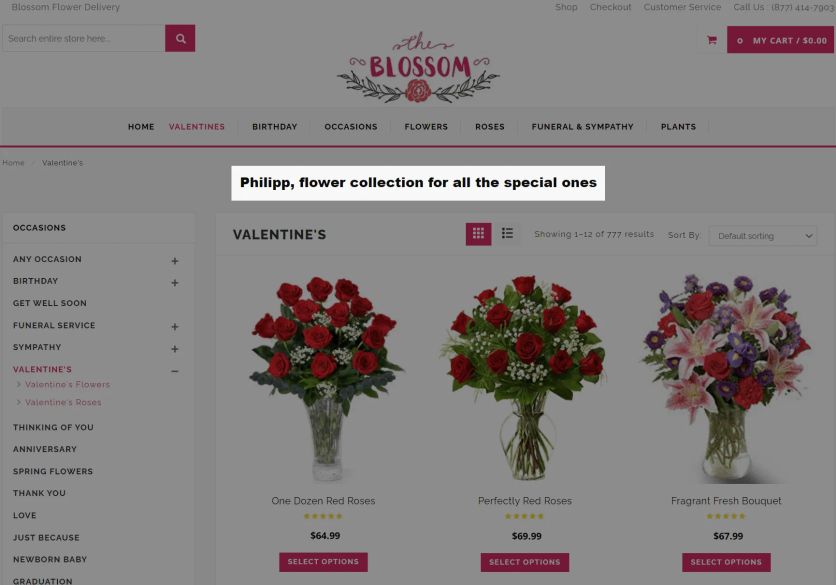836x585 pixels.
Task: Click the My Cart $0.00 button
Action: (780, 40)
